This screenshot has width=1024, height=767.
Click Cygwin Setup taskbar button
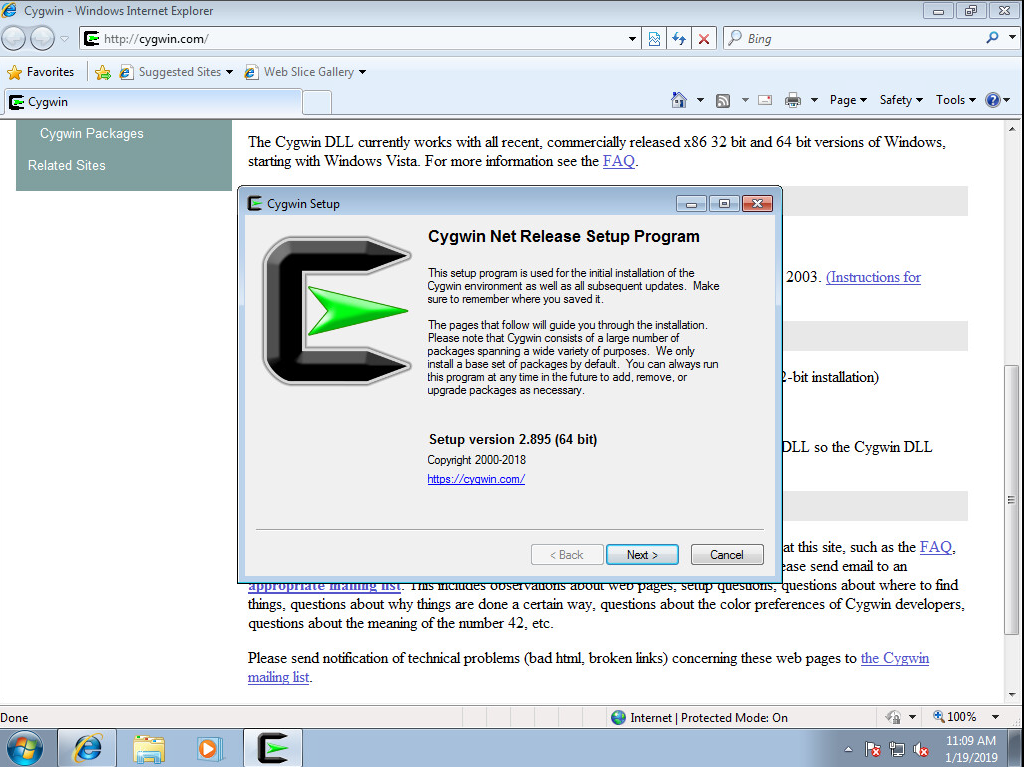tap(272, 748)
